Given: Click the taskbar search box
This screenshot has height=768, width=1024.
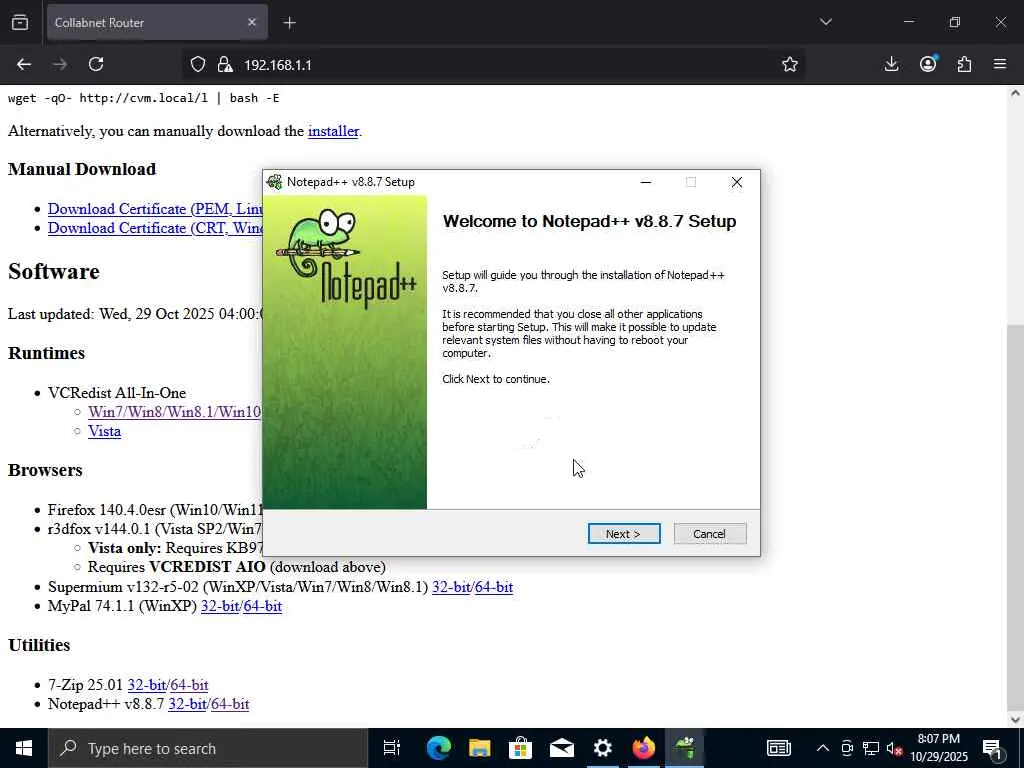Looking at the screenshot, I should click(x=208, y=748).
